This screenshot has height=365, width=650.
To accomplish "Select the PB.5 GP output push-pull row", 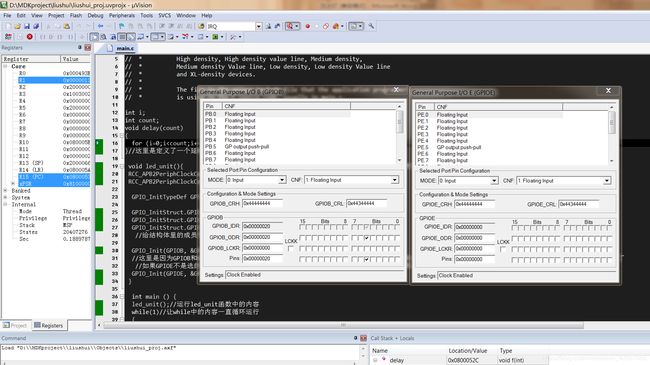I will [276, 147].
